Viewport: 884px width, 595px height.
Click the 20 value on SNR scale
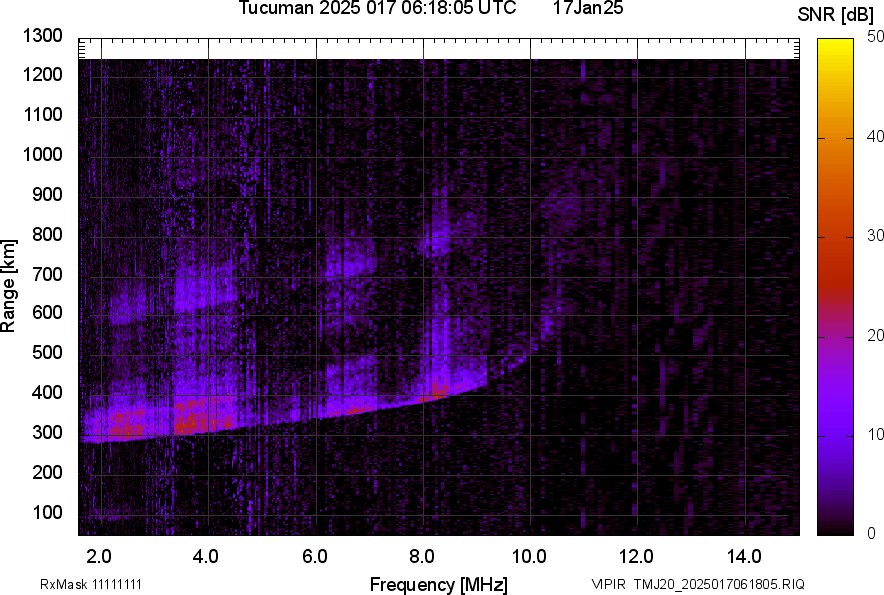(876, 336)
